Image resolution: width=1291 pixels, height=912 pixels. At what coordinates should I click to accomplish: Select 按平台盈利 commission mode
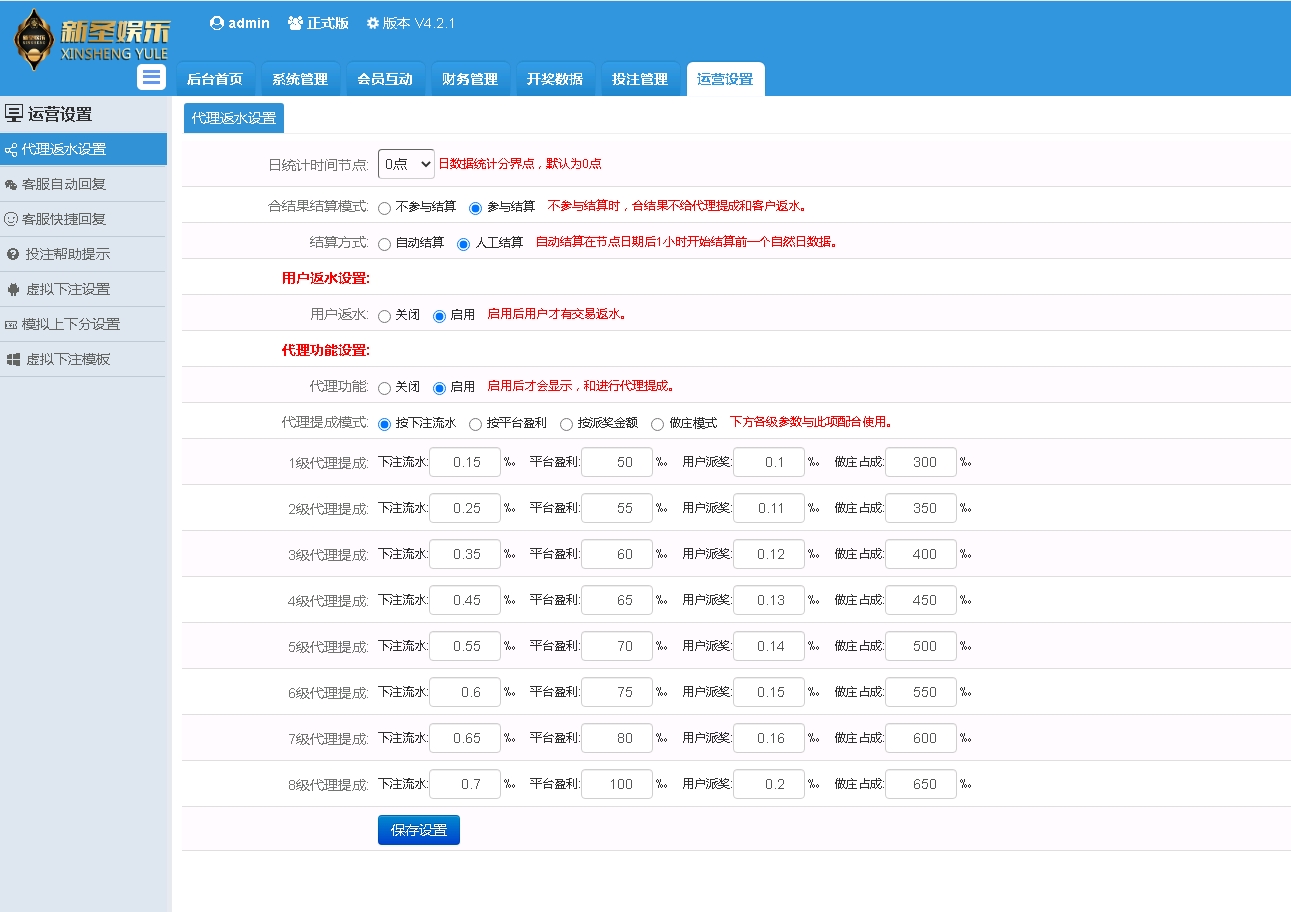tap(476, 424)
